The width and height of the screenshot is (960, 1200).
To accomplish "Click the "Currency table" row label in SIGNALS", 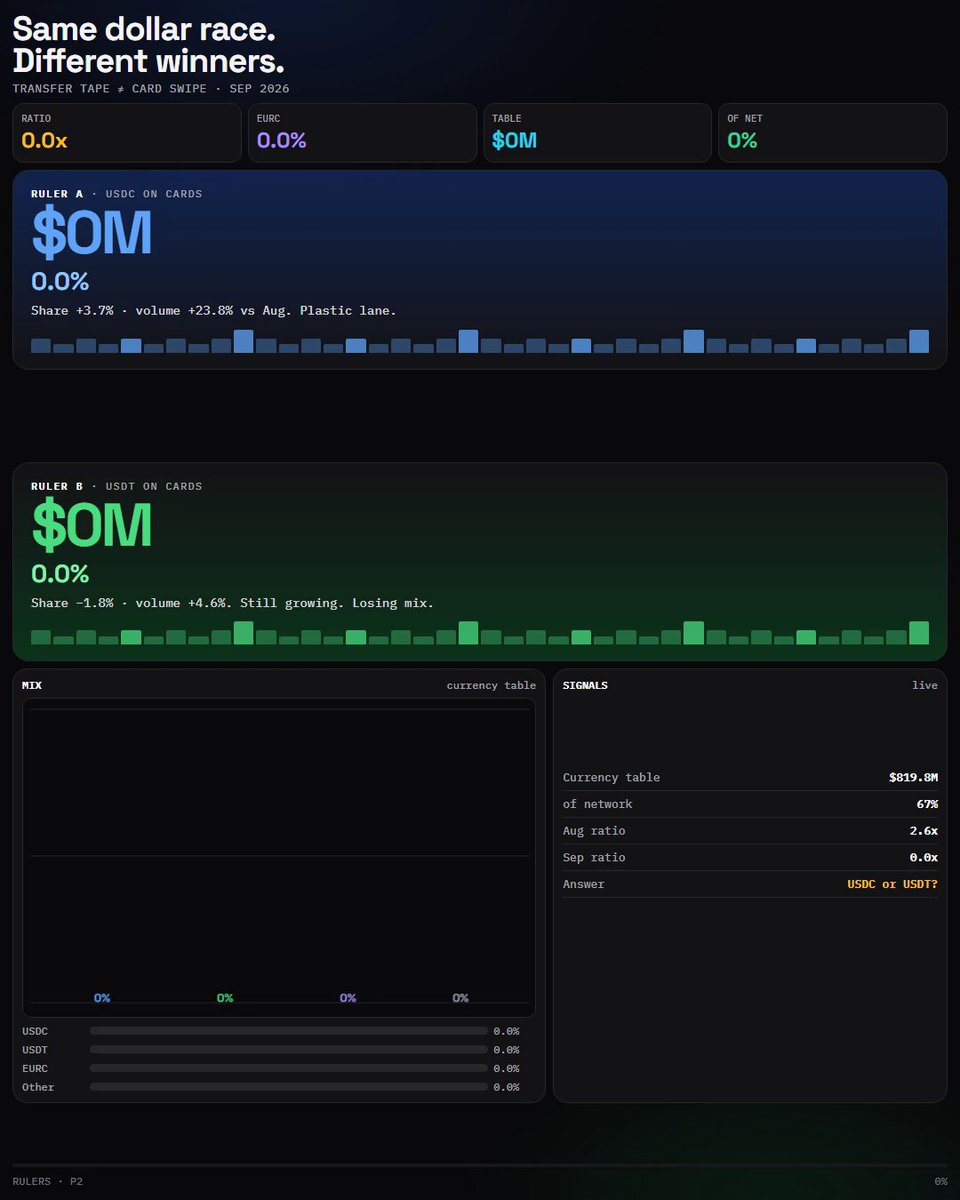I will pyautogui.click(x=611, y=778).
